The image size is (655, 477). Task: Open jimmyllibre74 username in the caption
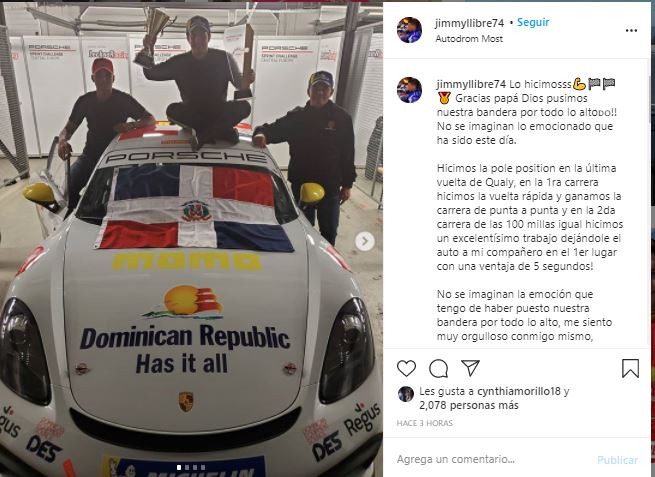pyautogui.click(x=471, y=84)
